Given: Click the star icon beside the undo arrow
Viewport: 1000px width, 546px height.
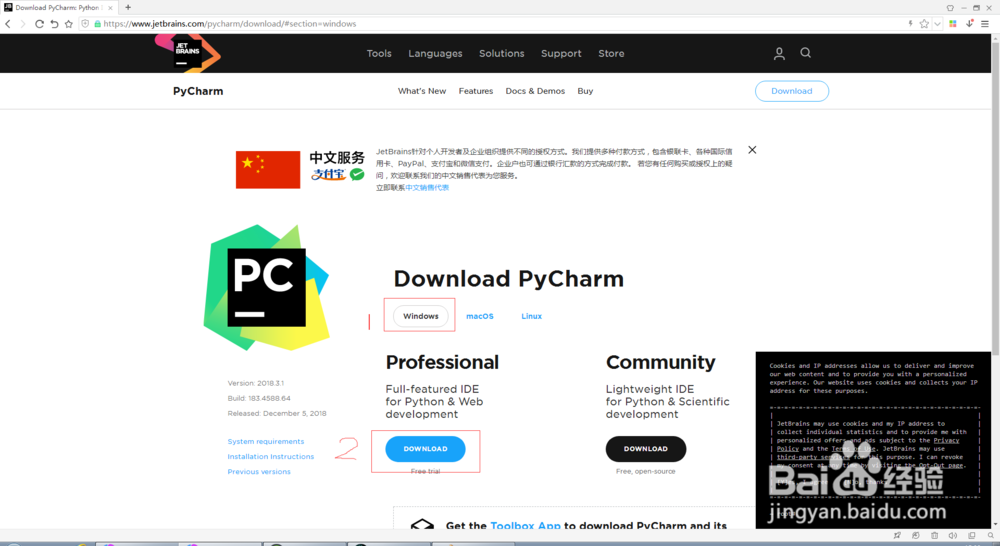Looking at the screenshot, I should click(x=69, y=24).
